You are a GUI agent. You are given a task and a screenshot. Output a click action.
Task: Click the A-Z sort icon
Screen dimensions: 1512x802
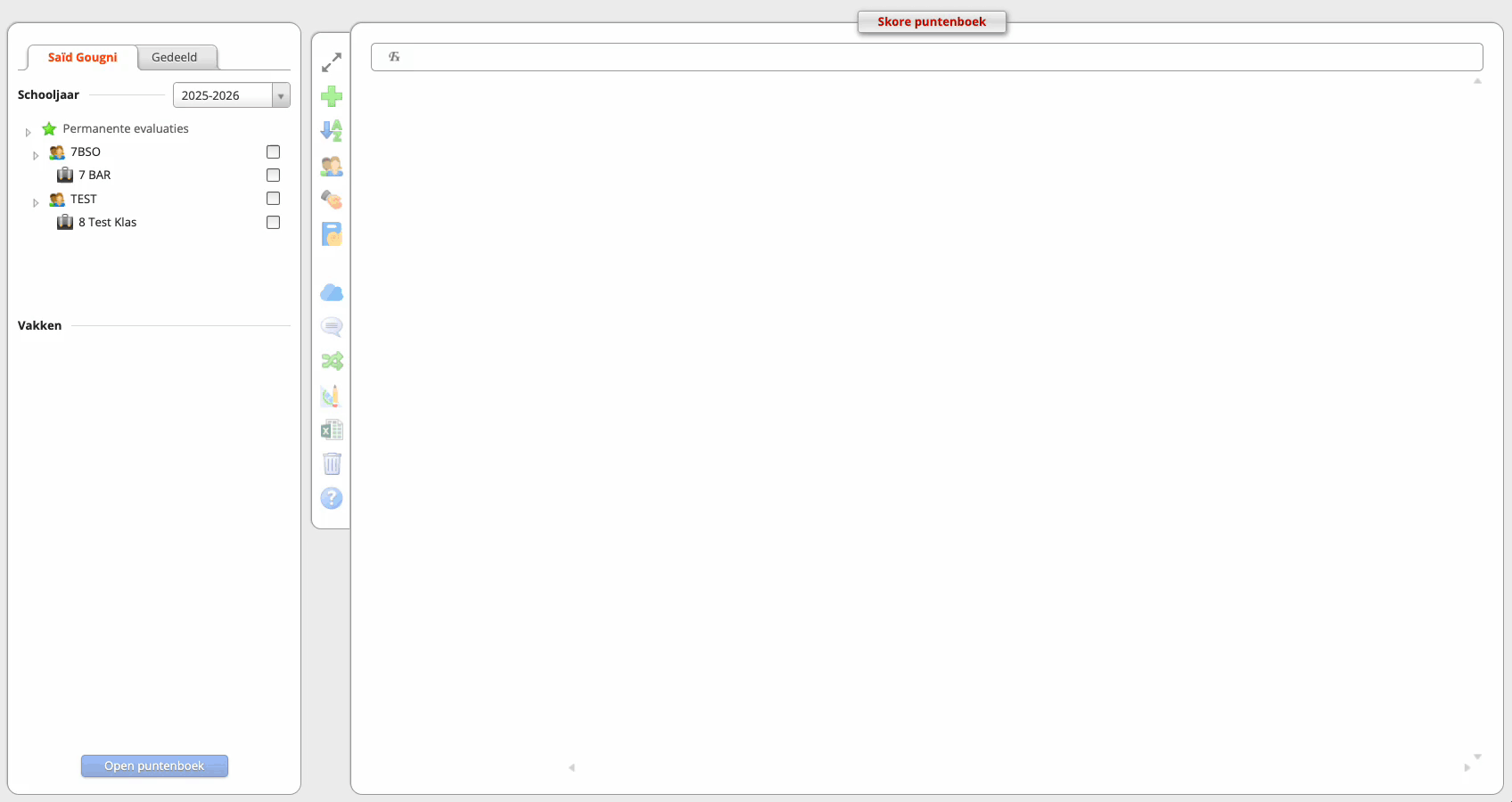pos(332,131)
